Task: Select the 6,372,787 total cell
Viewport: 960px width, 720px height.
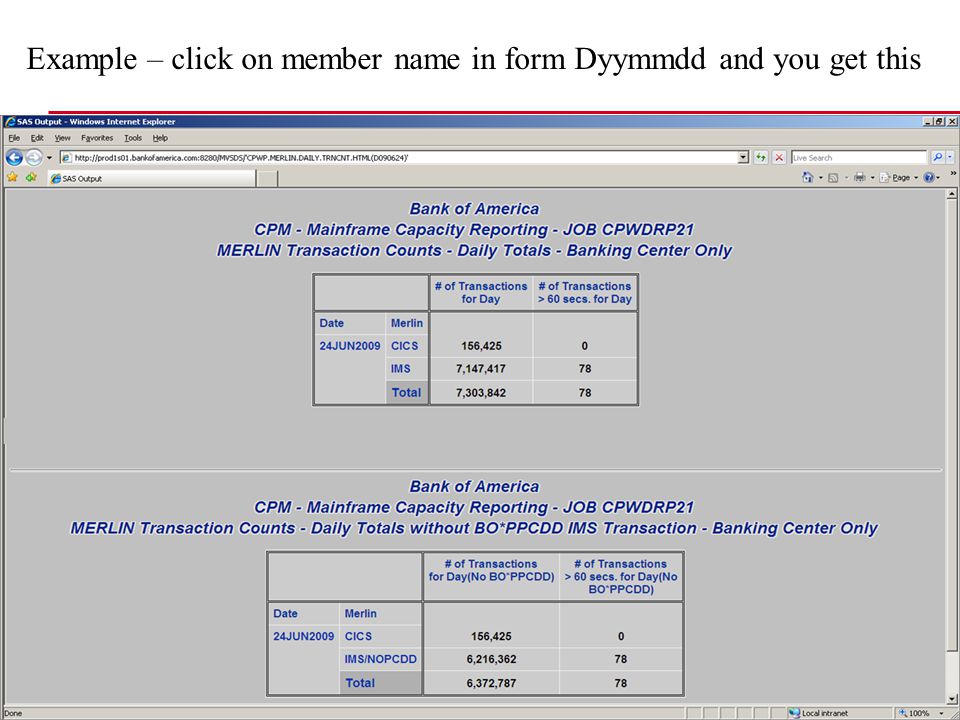Action: 491,683
